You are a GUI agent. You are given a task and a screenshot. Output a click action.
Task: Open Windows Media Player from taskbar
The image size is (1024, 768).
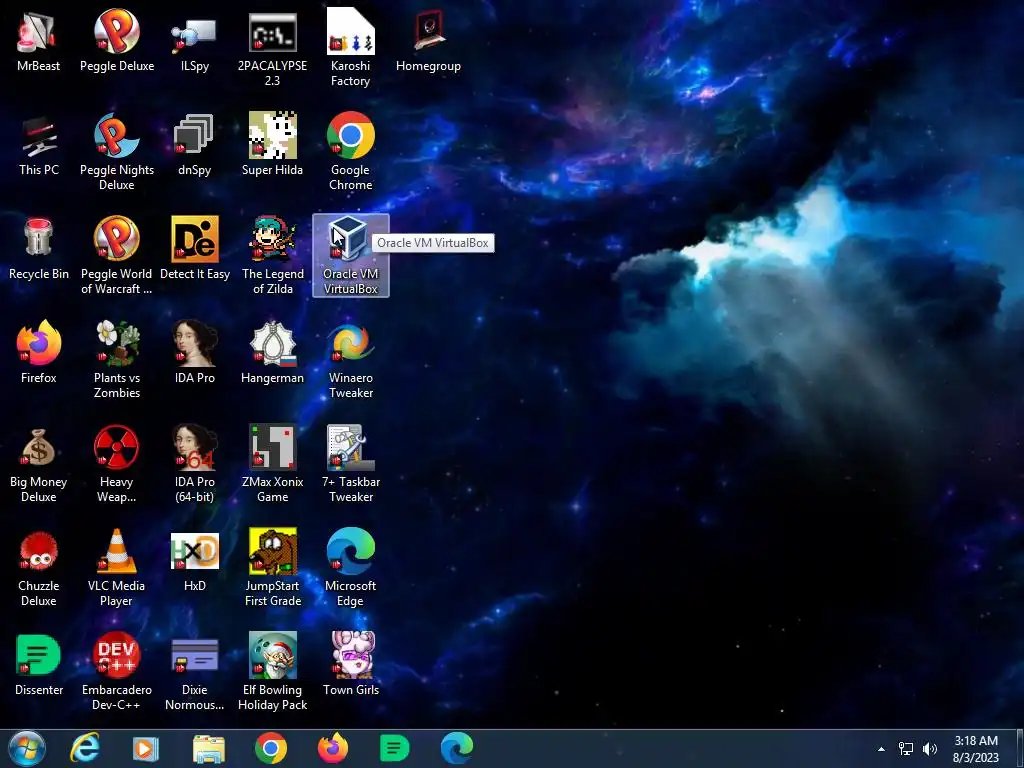(145, 749)
